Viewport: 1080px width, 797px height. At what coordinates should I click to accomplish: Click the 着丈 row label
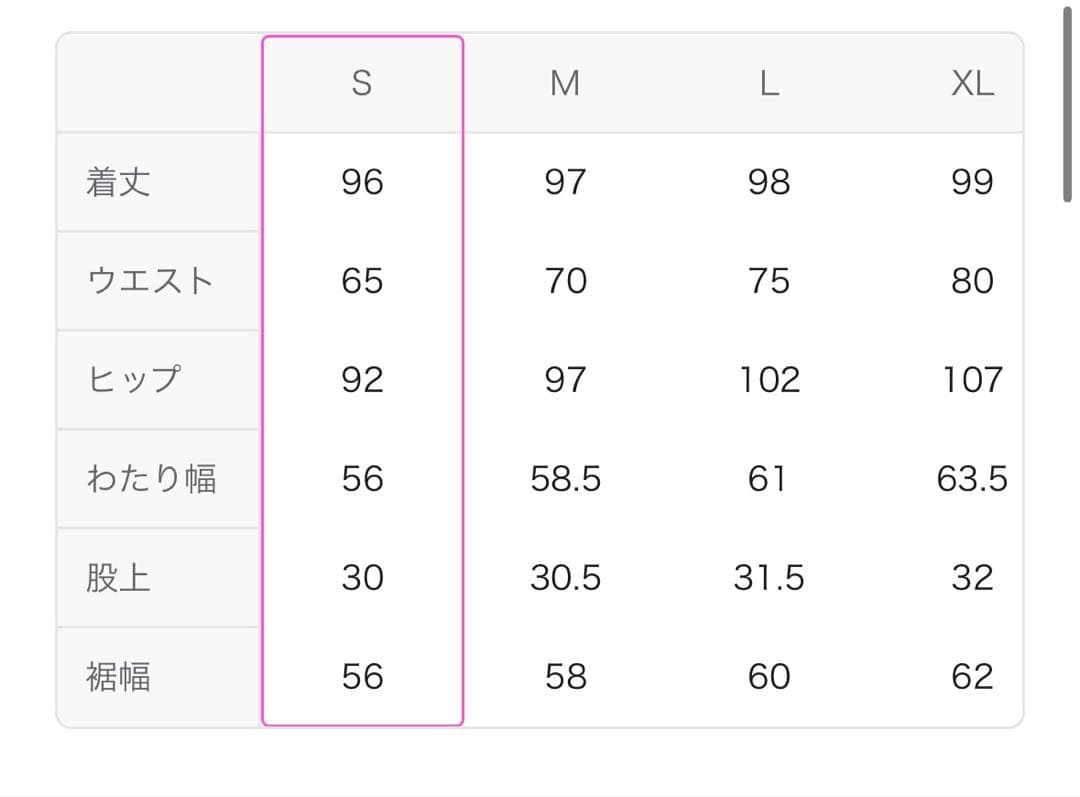coord(119,183)
